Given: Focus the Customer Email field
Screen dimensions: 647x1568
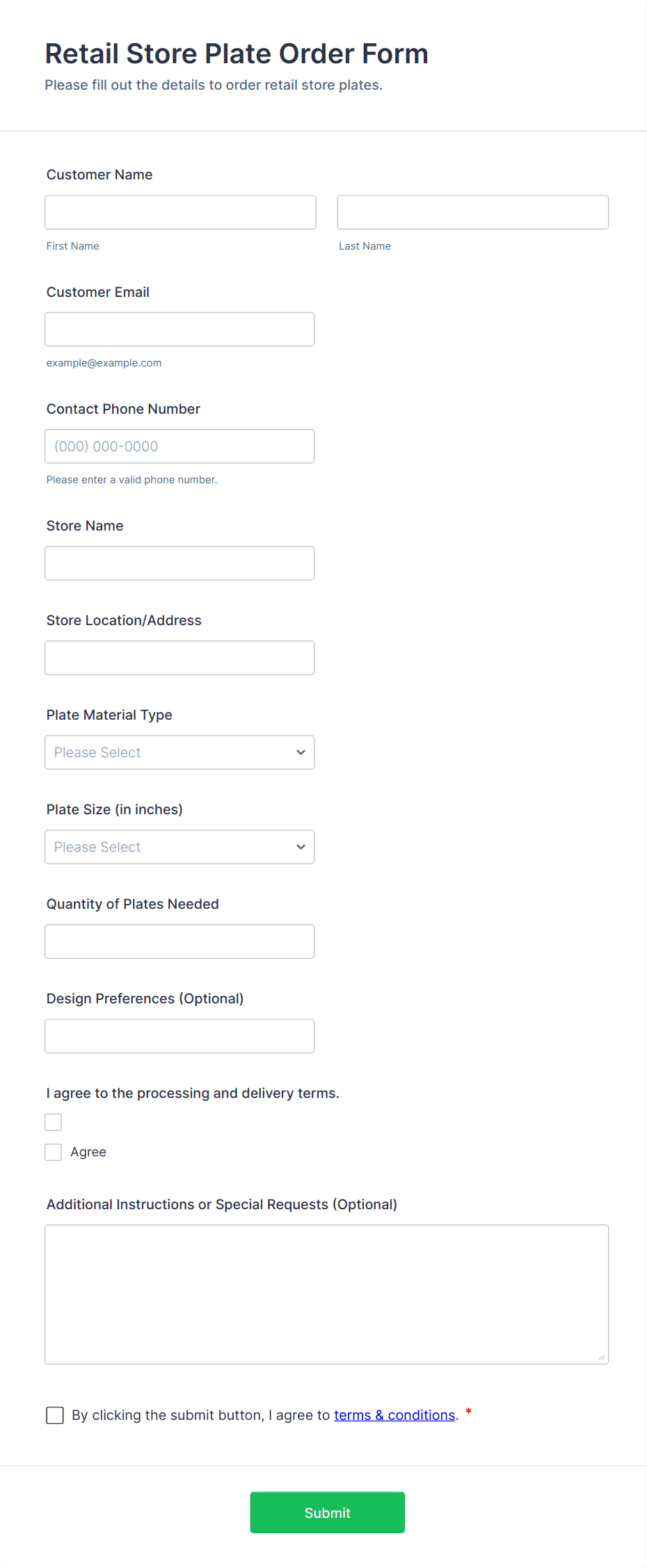Looking at the screenshot, I should [x=179, y=329].
